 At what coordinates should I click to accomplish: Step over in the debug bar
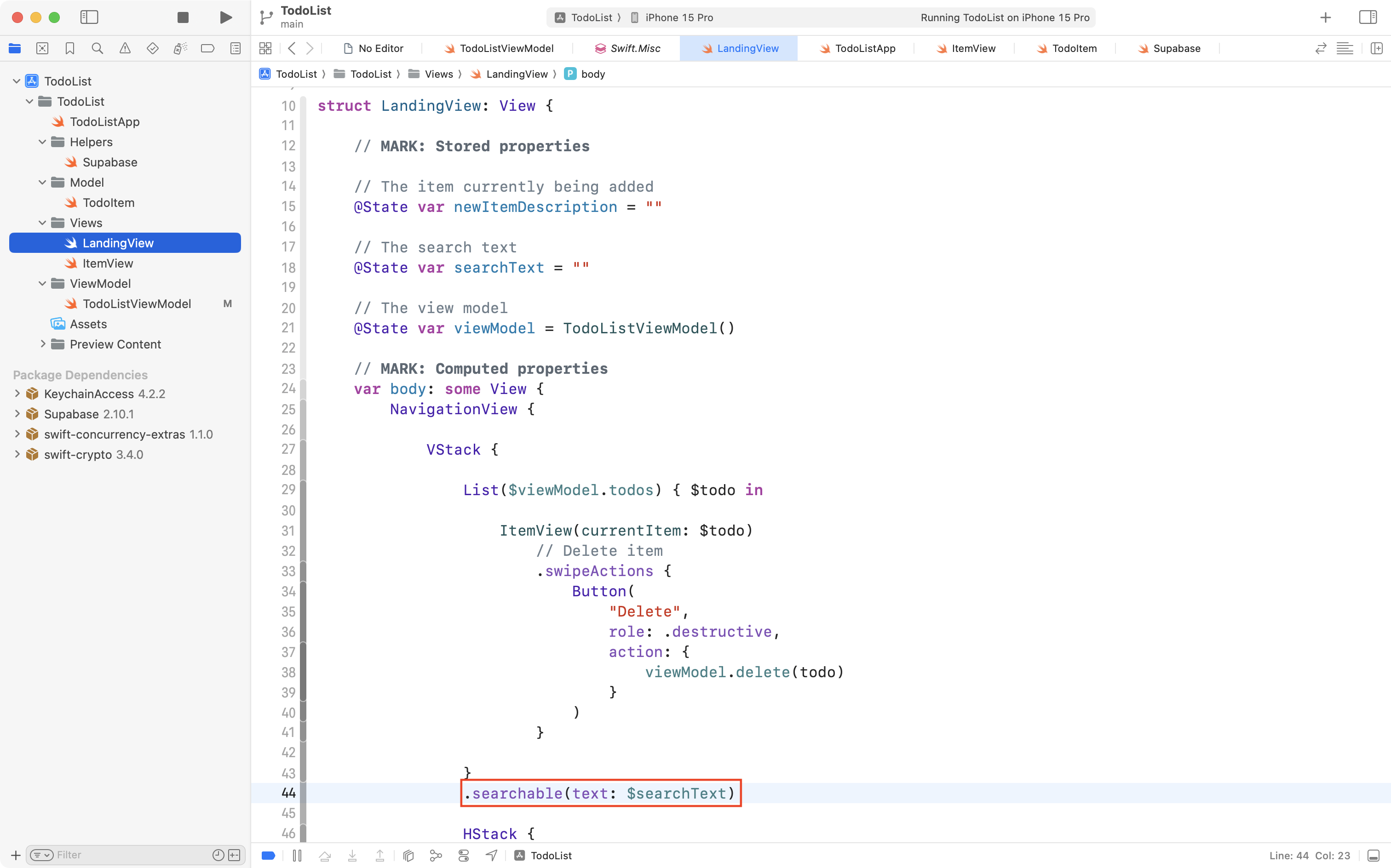coord(325,855)
